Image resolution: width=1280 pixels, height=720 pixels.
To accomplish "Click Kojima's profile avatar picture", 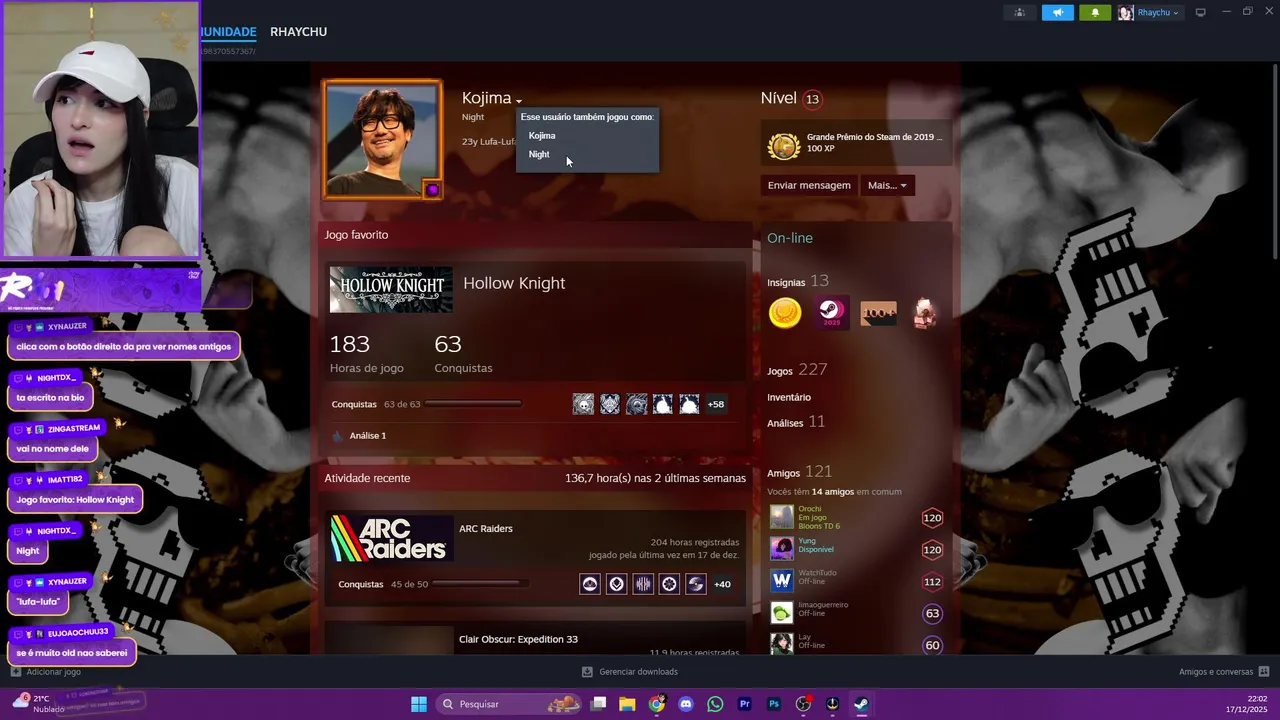I will click(382, 139).
